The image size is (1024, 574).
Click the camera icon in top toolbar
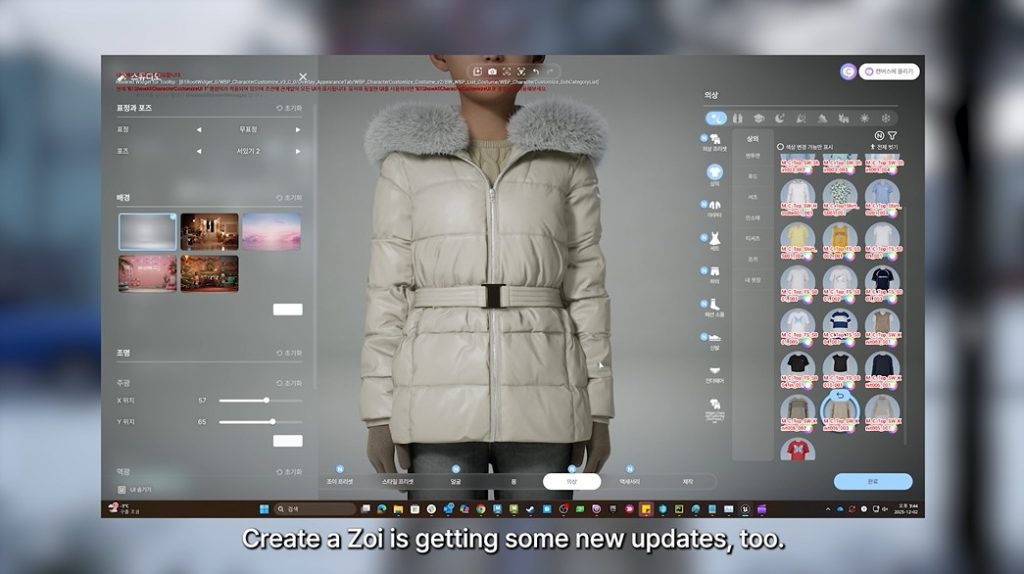[492, 71]
